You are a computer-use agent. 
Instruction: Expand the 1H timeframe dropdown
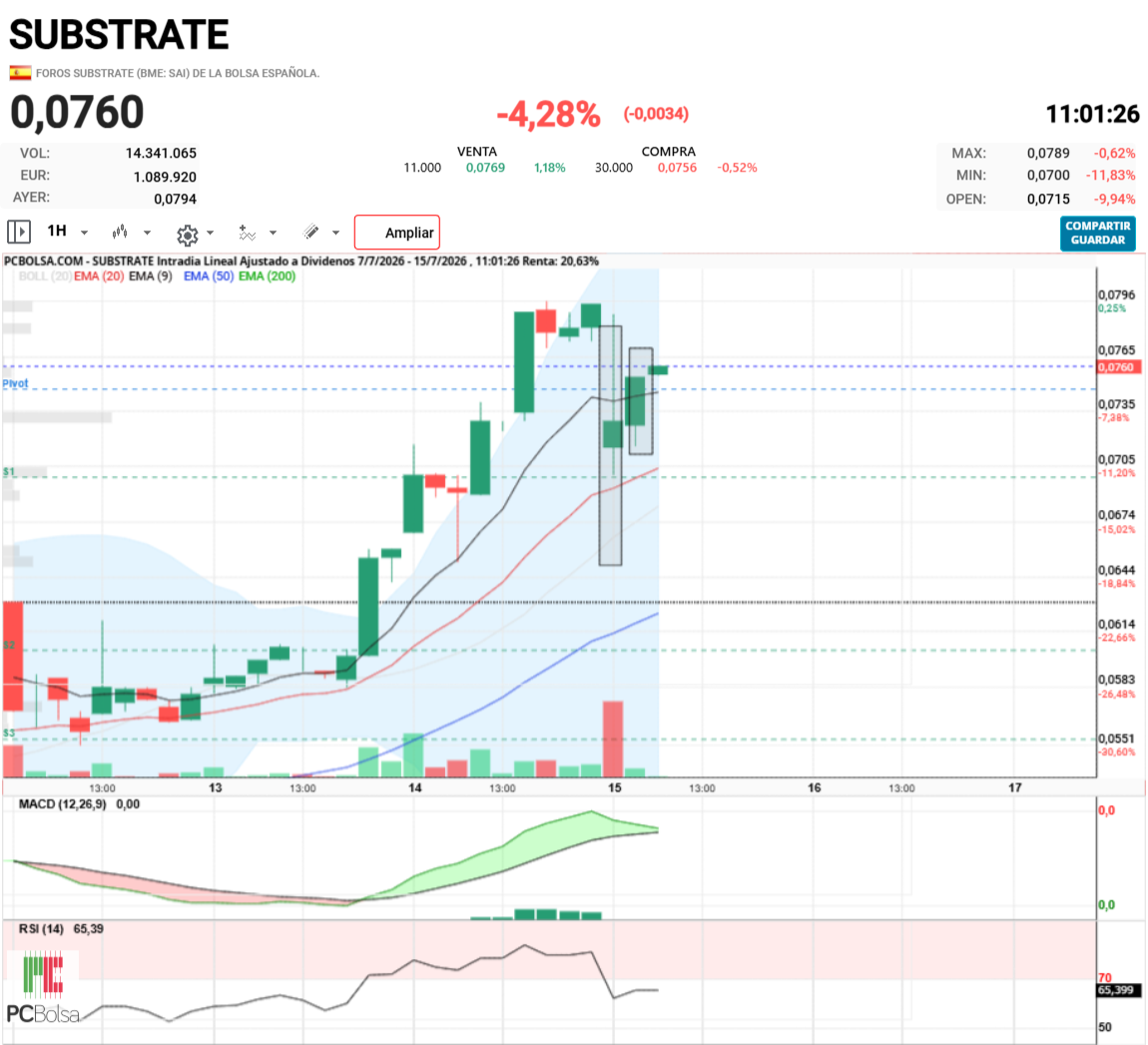pos(84,233)
